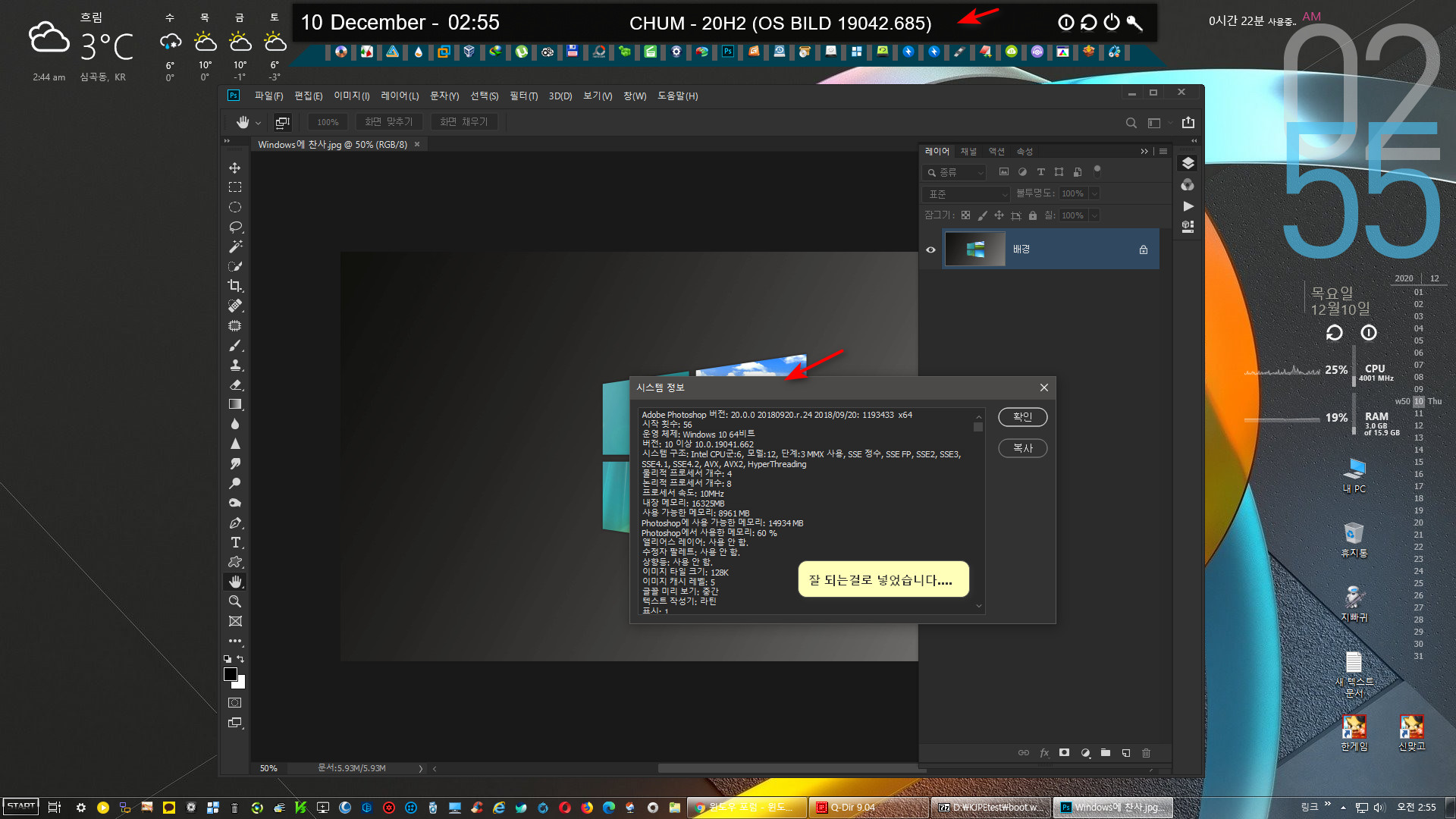This screenshot has width=1456, height=819.
Task: Toggle pixel layer filter in Layers panel
Action: point(1004,172)
